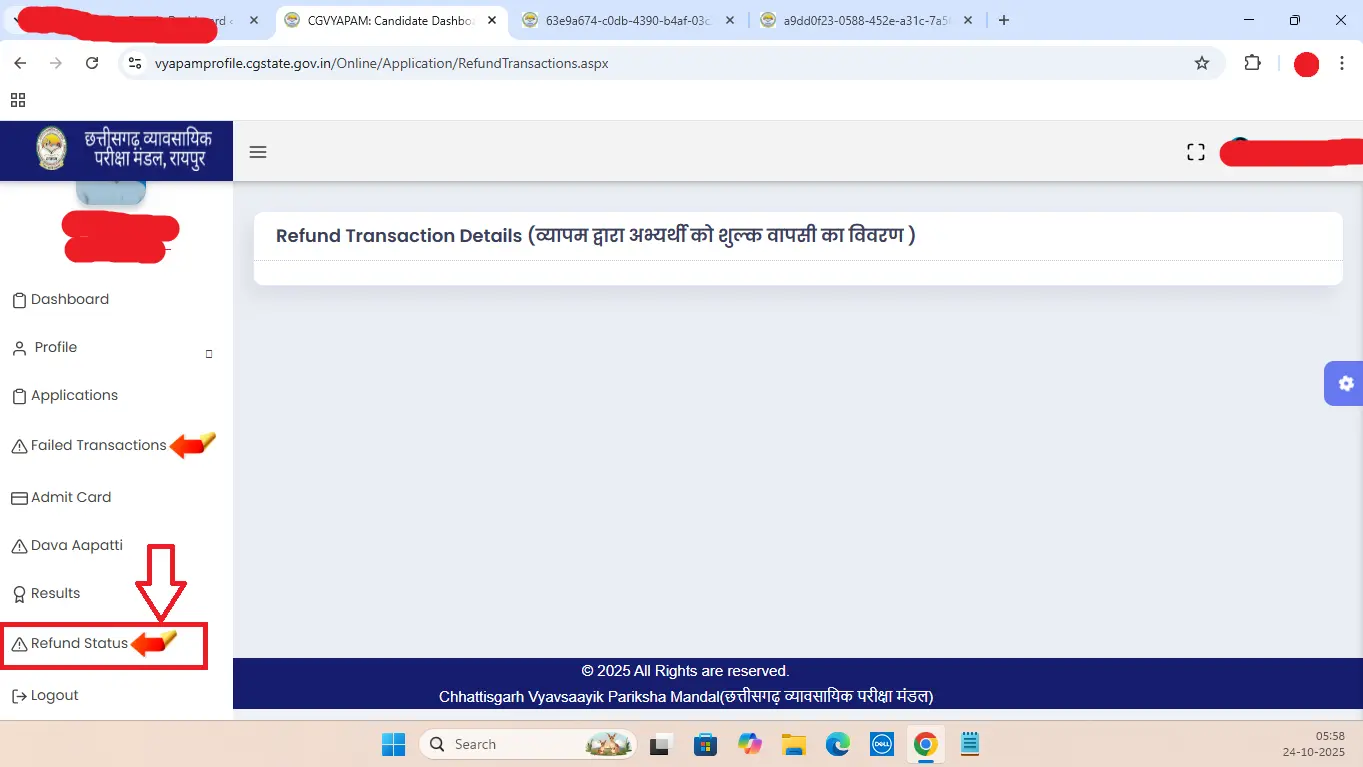Open the Dava Aapatti link
The height and width of the screenshot is (767, 1363).
(76, 545)
